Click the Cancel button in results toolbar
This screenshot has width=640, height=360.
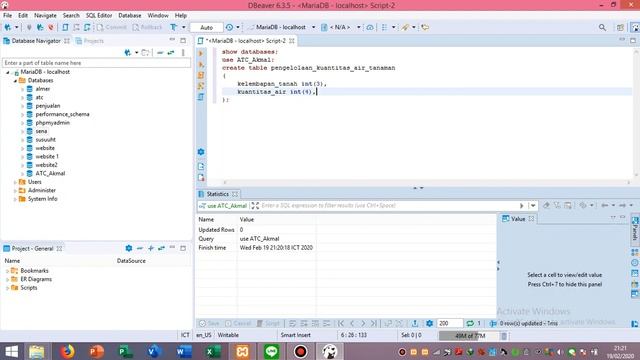click(x=238, y=323)
